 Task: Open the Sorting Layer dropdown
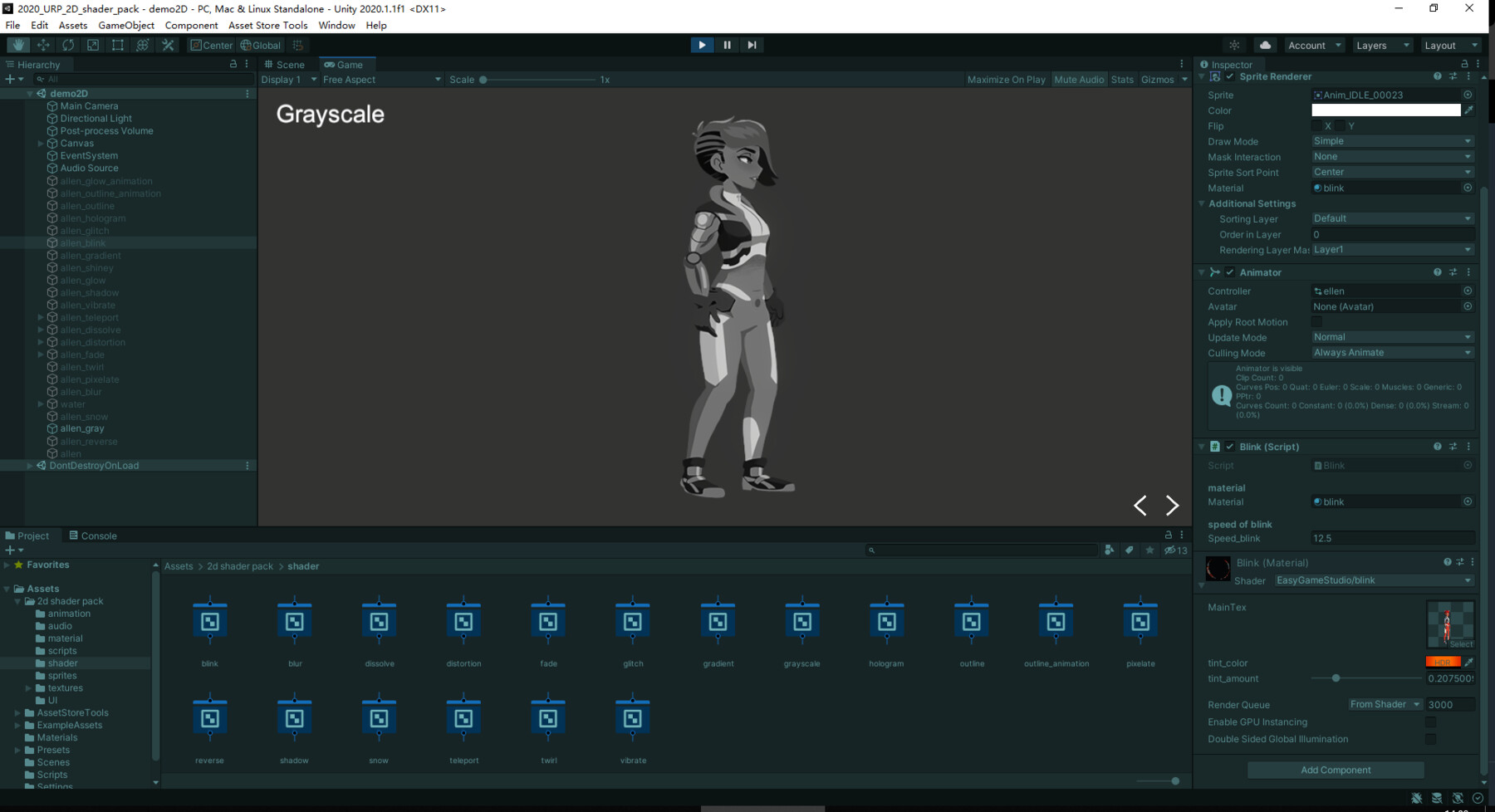pos(1392,218)
